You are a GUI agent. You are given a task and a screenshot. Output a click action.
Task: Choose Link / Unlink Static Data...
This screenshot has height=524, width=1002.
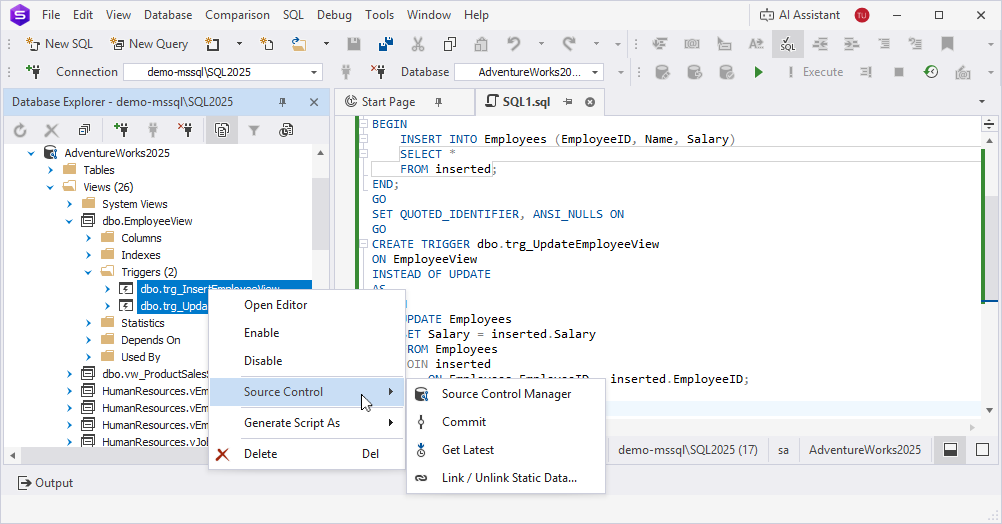pyautogui.click(x=505, y=478)
